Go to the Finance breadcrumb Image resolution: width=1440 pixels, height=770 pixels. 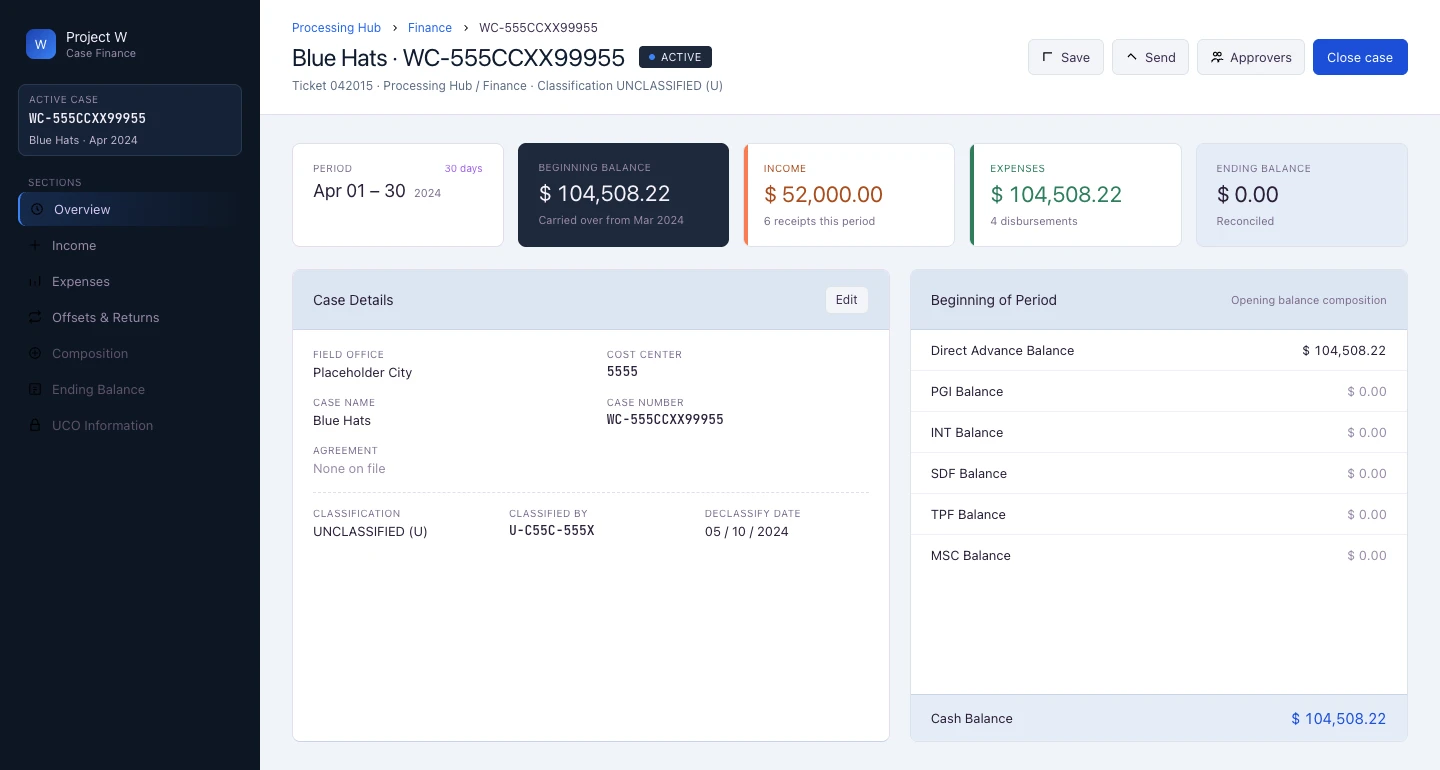pos(430,28)
